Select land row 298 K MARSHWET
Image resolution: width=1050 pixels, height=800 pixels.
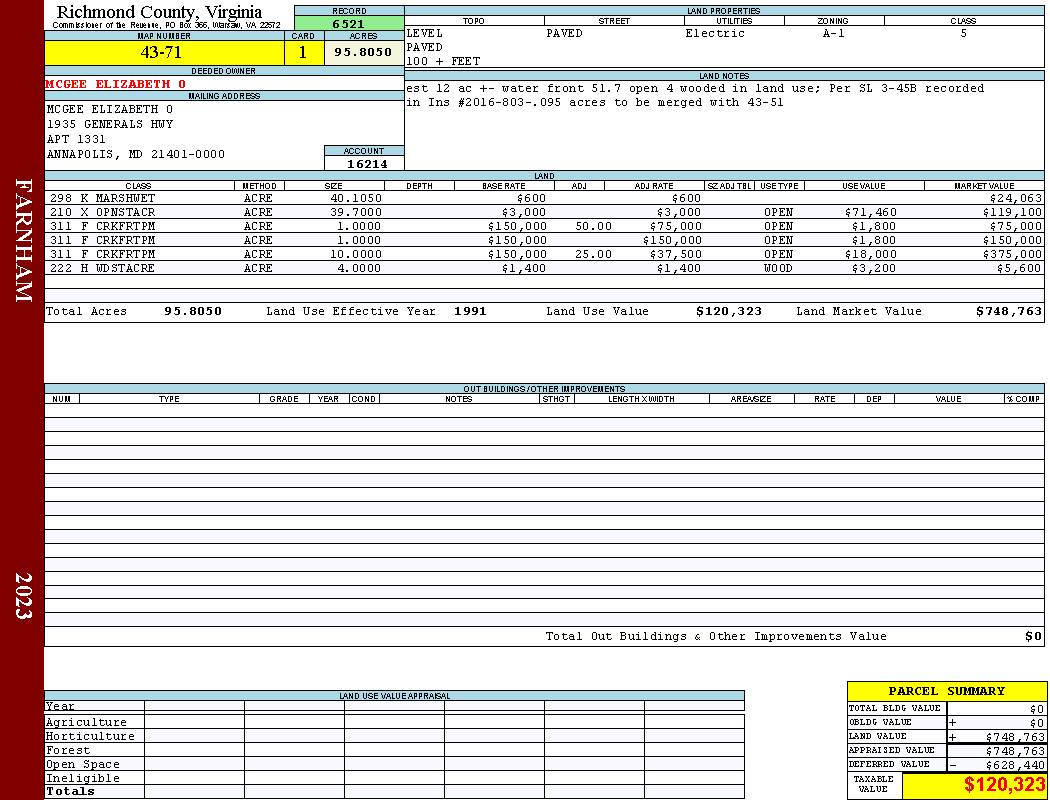coord(544,198)
